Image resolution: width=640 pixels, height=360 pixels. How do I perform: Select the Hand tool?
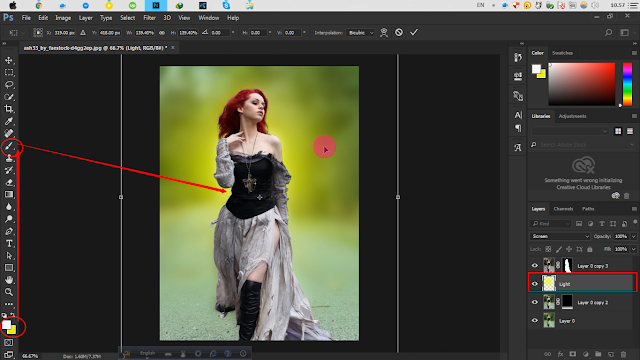(9, 280)
